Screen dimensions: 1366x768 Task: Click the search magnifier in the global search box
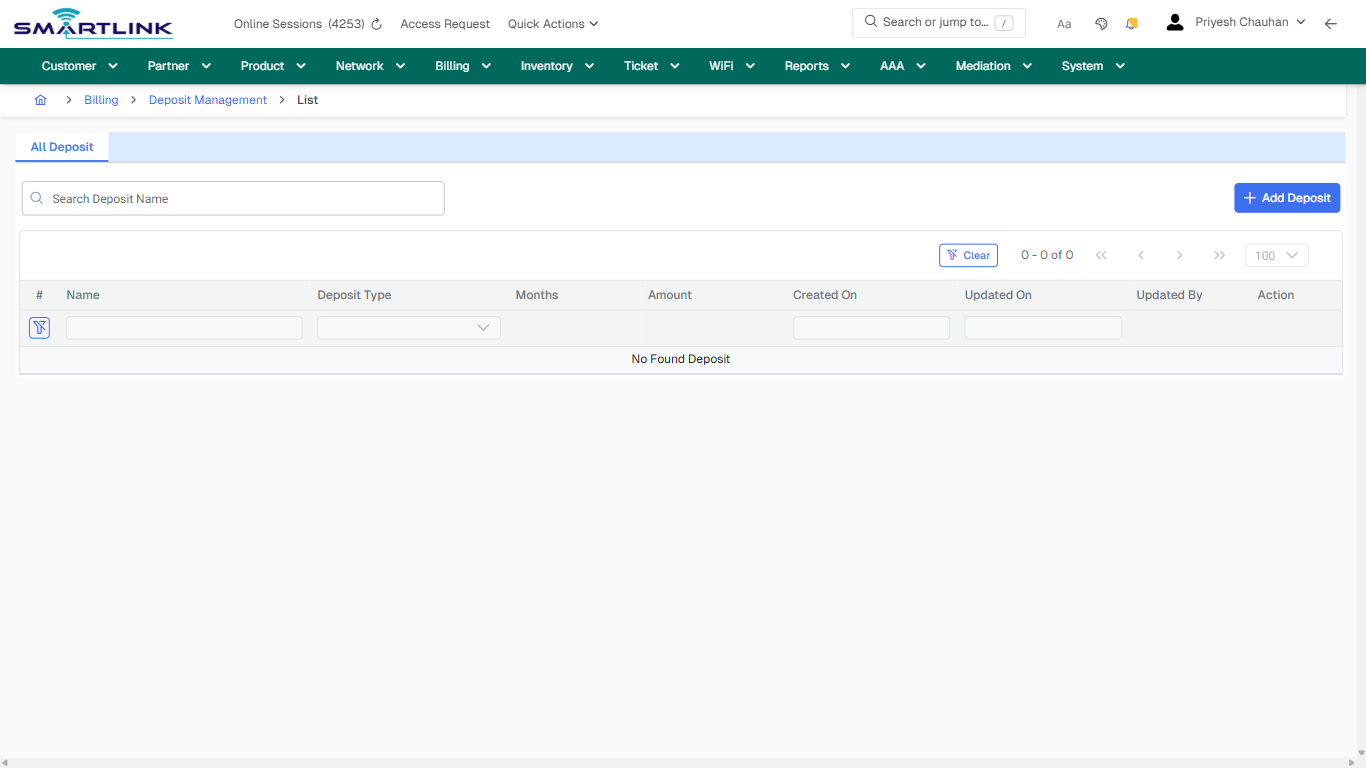pos(869,21)
